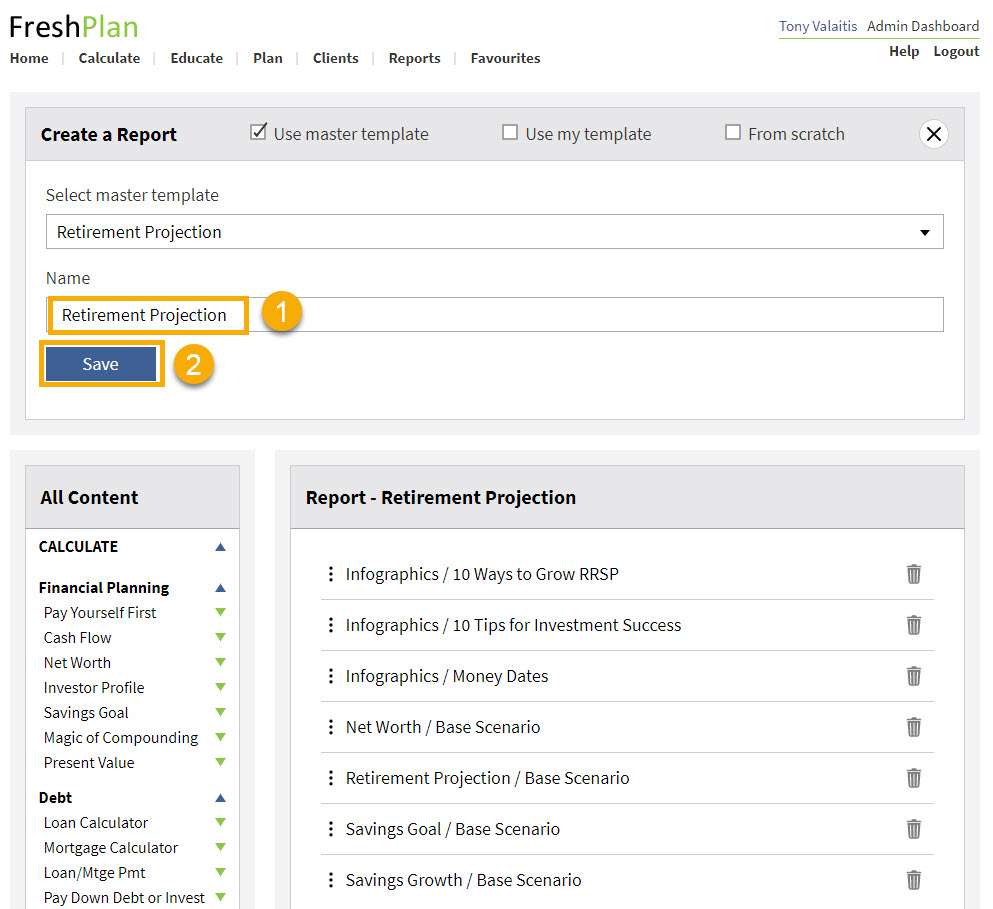Click handle dots of Savings Growth / Base Scenario
This screenshot has height=909, width=993.
[x=331, y=880]
